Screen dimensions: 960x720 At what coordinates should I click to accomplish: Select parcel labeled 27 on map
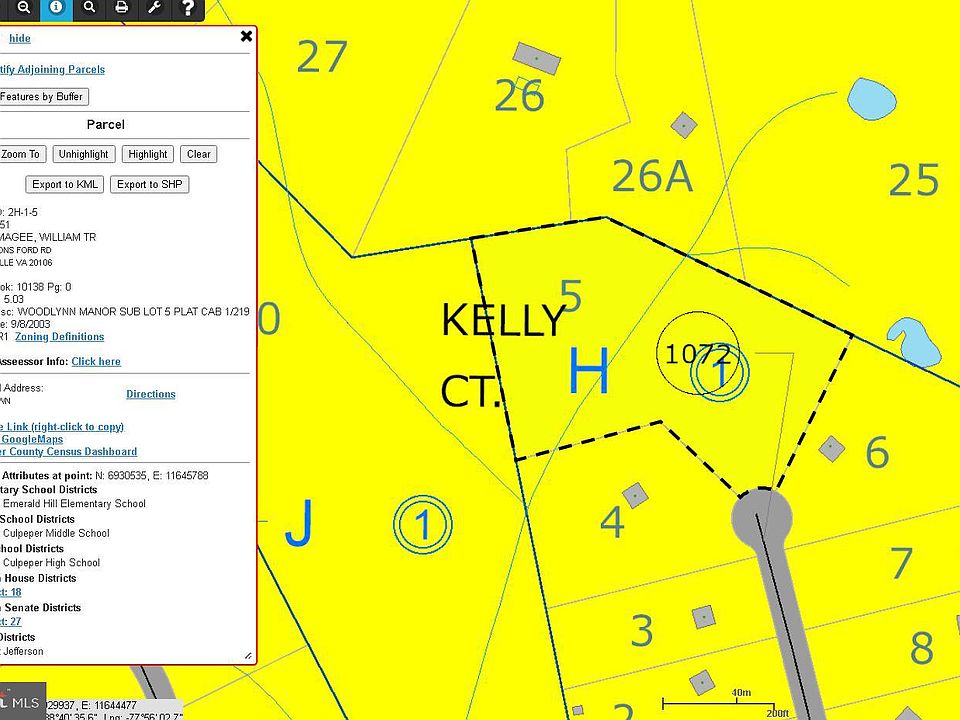[322, 56]
